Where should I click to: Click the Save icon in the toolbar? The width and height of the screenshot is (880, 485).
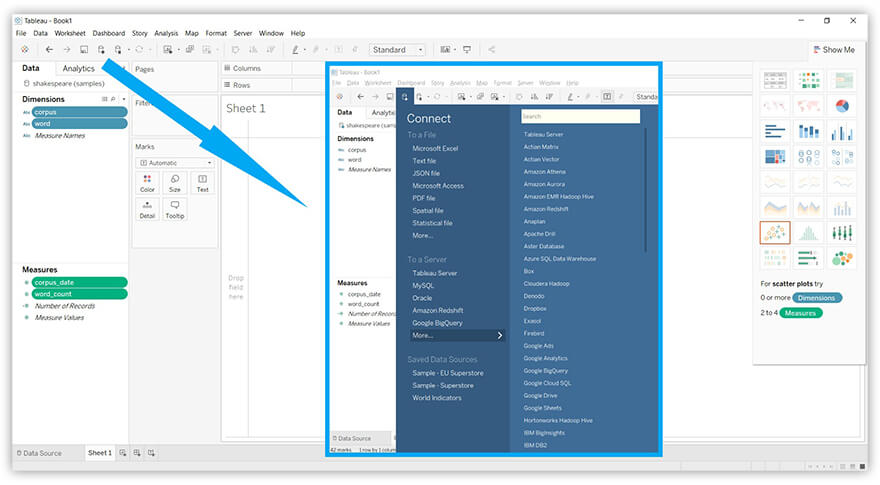pyautogui.click(x=84, y=49)
